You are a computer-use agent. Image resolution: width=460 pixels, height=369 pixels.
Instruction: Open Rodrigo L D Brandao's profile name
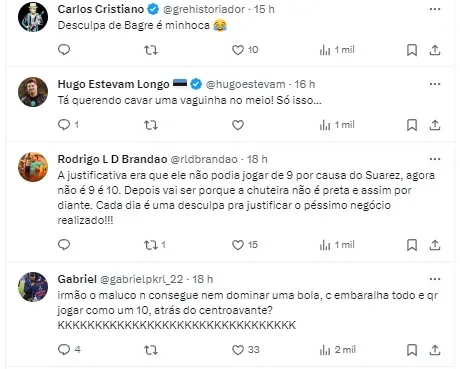coord(112,159)
